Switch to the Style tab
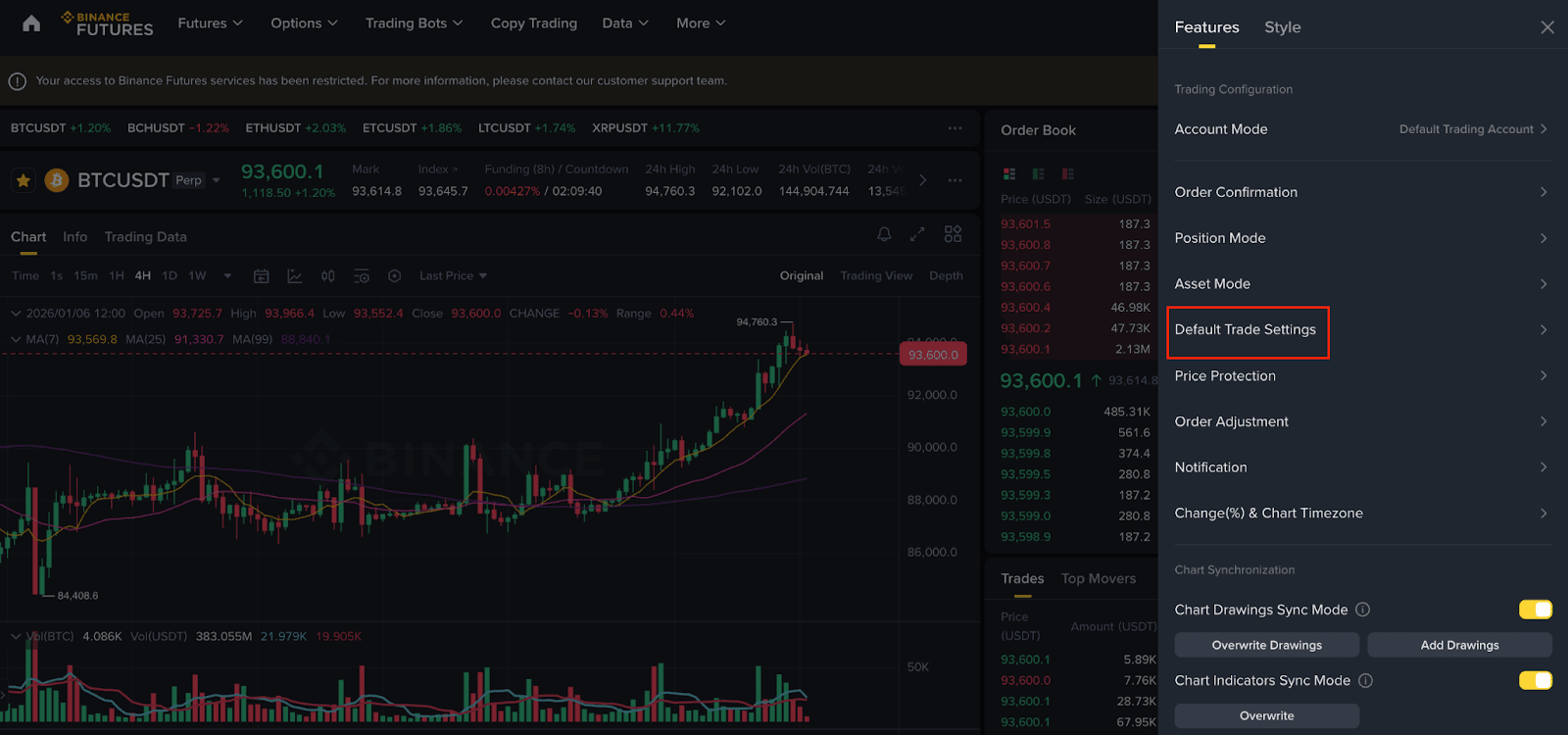 [x=1283, y=27]
